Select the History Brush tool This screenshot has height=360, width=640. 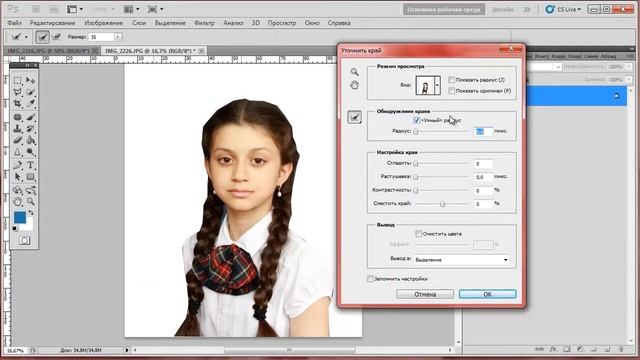click(x=31, y=129)
